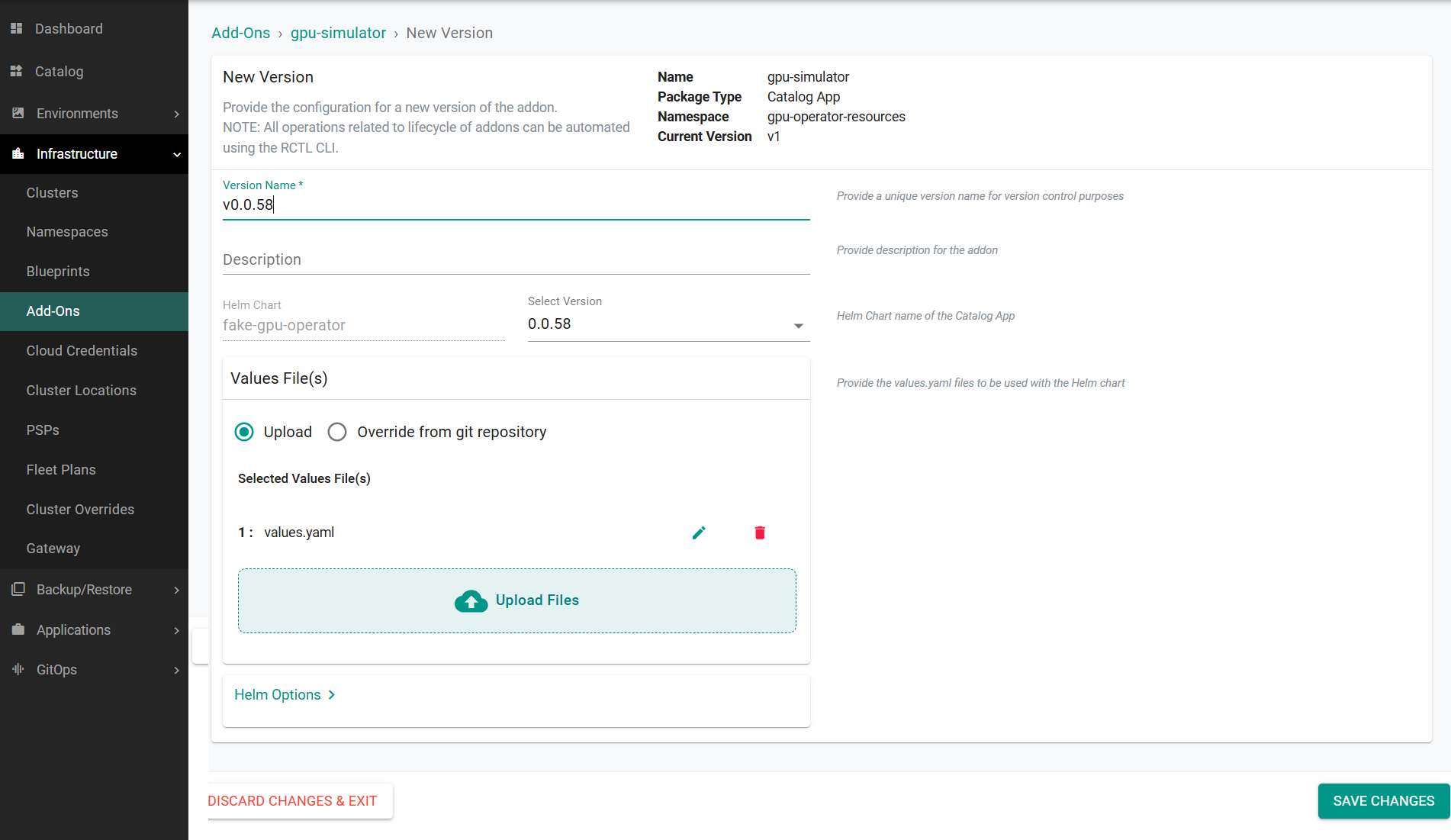The height and width of the screenshot is (840, 1451).
Task: Click the Helm Chart fake-gpu-operator field
Action: [363, 325]
